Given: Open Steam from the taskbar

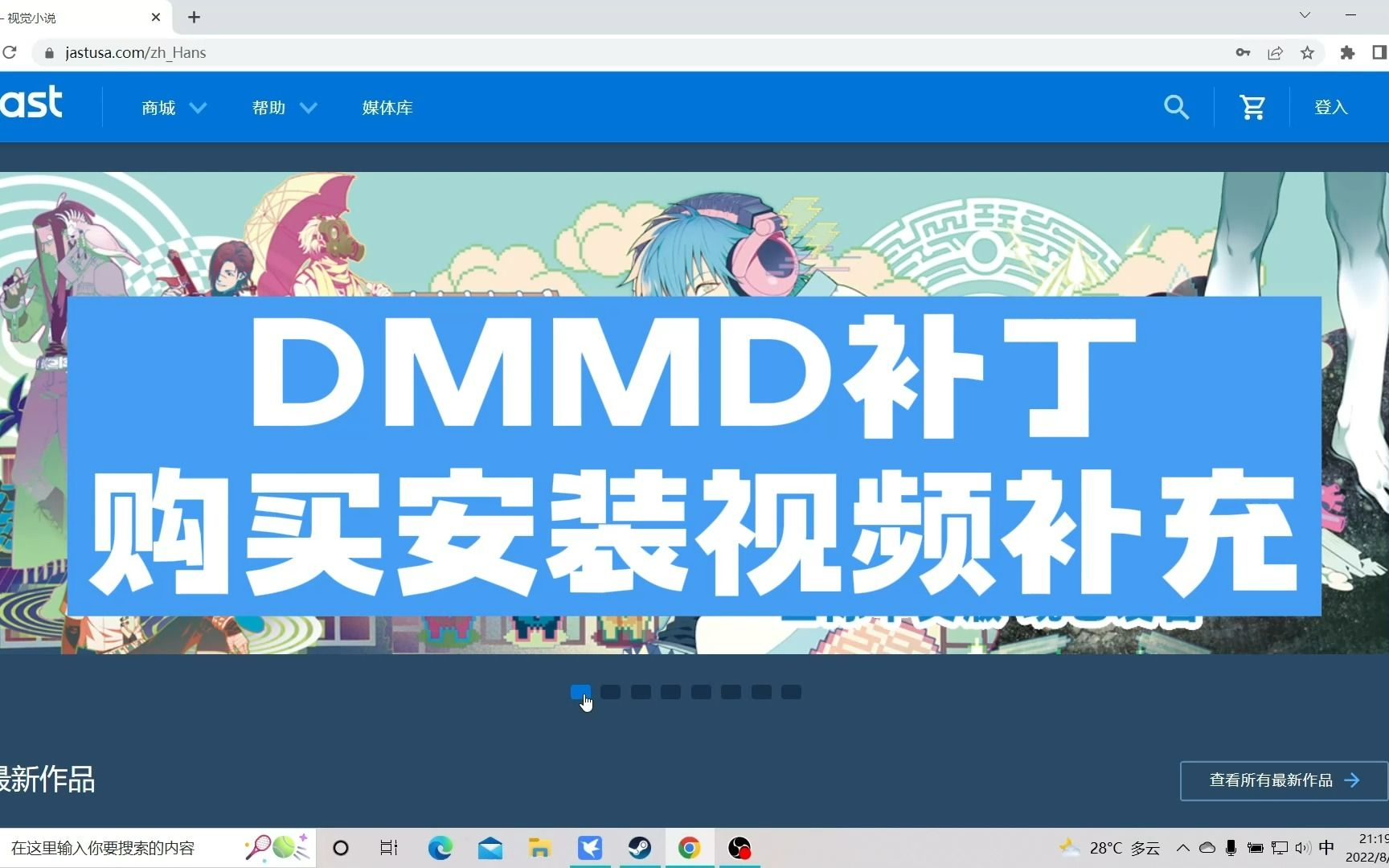Looking at the screenshot, I should point(640,848).
